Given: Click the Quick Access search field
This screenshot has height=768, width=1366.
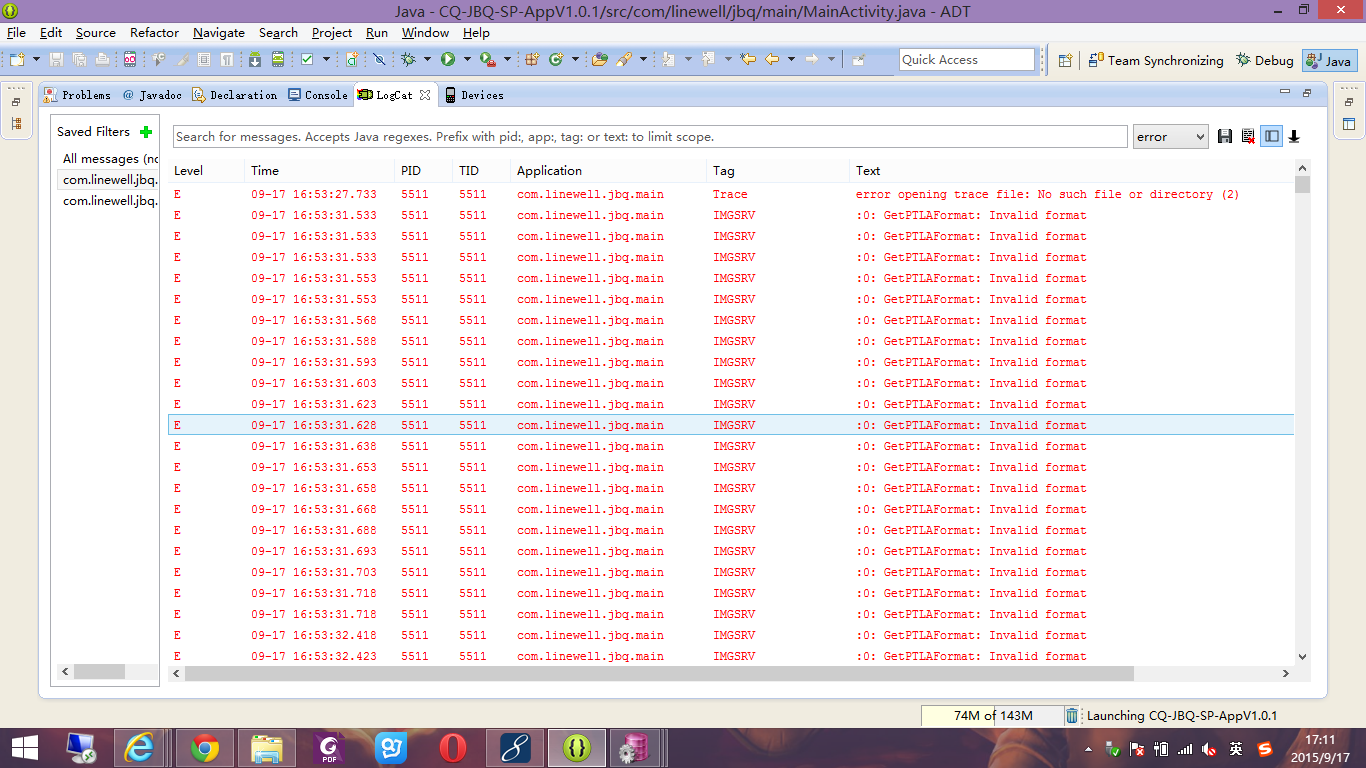Looking at the screenshot, I should [967, 60].
